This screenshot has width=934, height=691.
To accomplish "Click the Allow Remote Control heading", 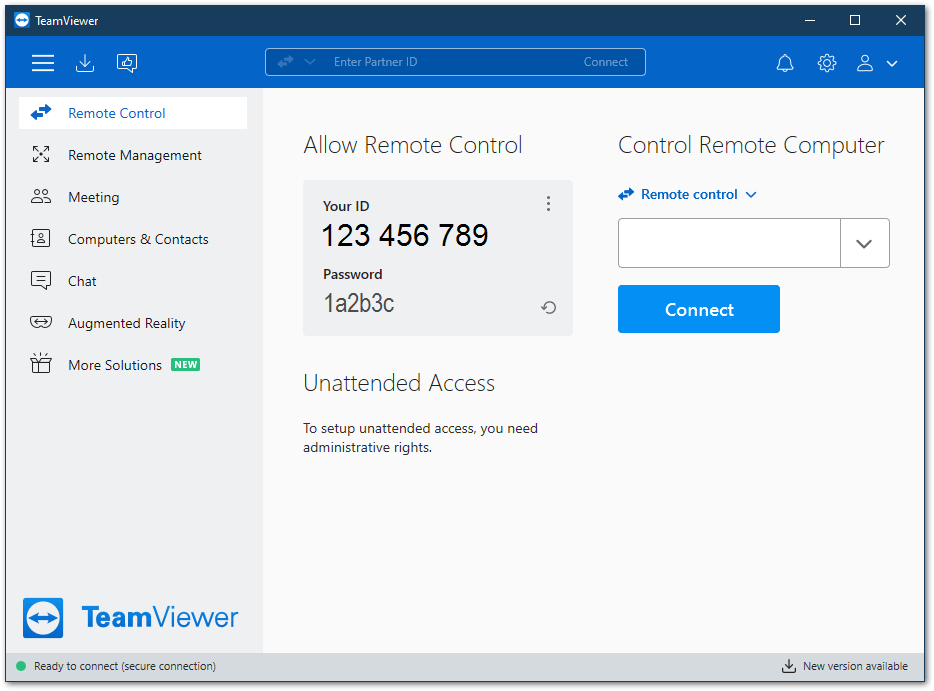I will (x=413, y=145).
